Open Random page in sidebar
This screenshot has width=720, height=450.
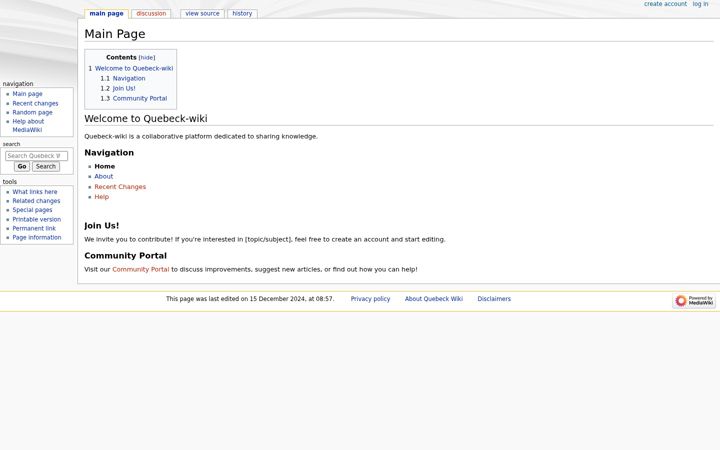pyautogui.click(x=33, y=112)
